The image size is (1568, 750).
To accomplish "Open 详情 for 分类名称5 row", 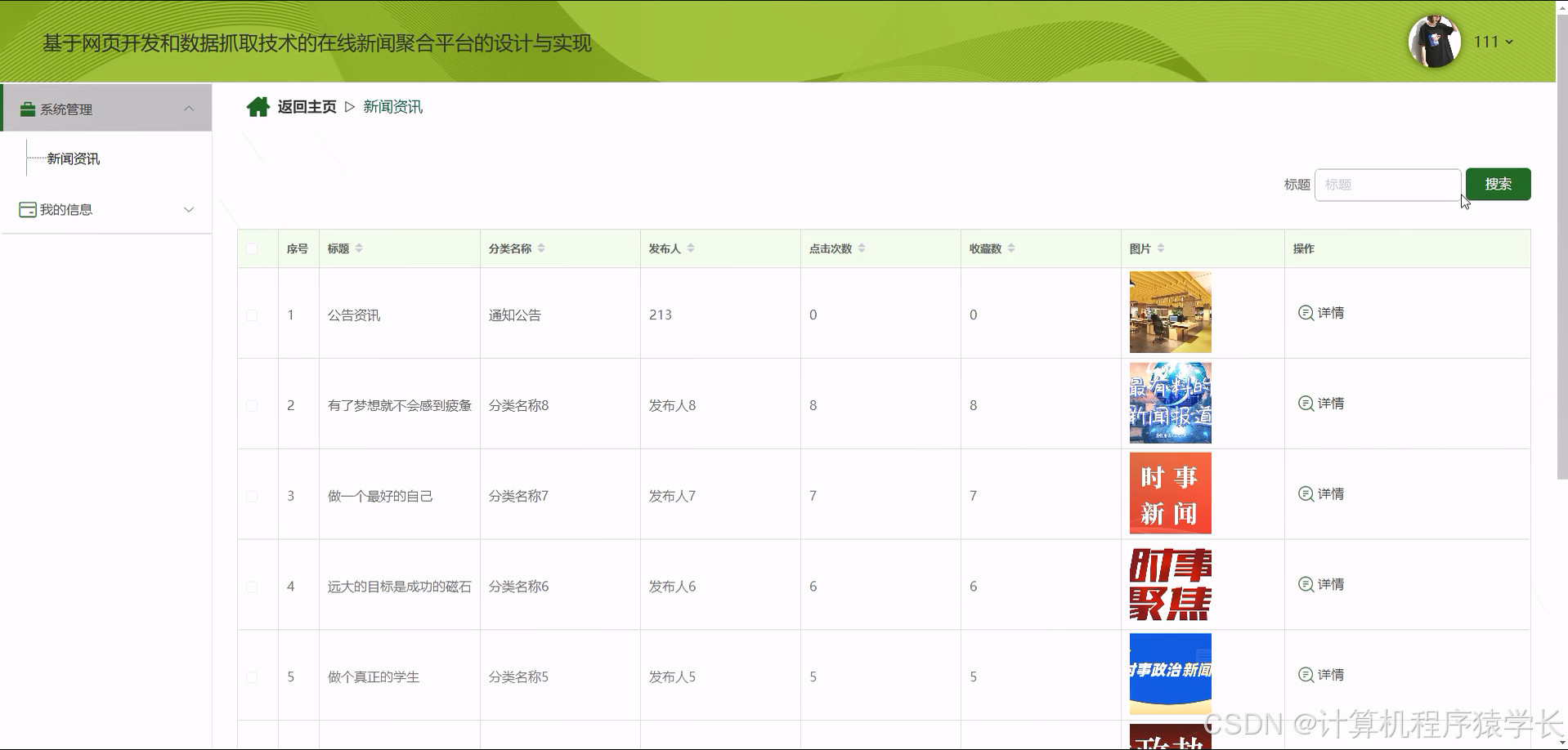I will [1321, 675].
